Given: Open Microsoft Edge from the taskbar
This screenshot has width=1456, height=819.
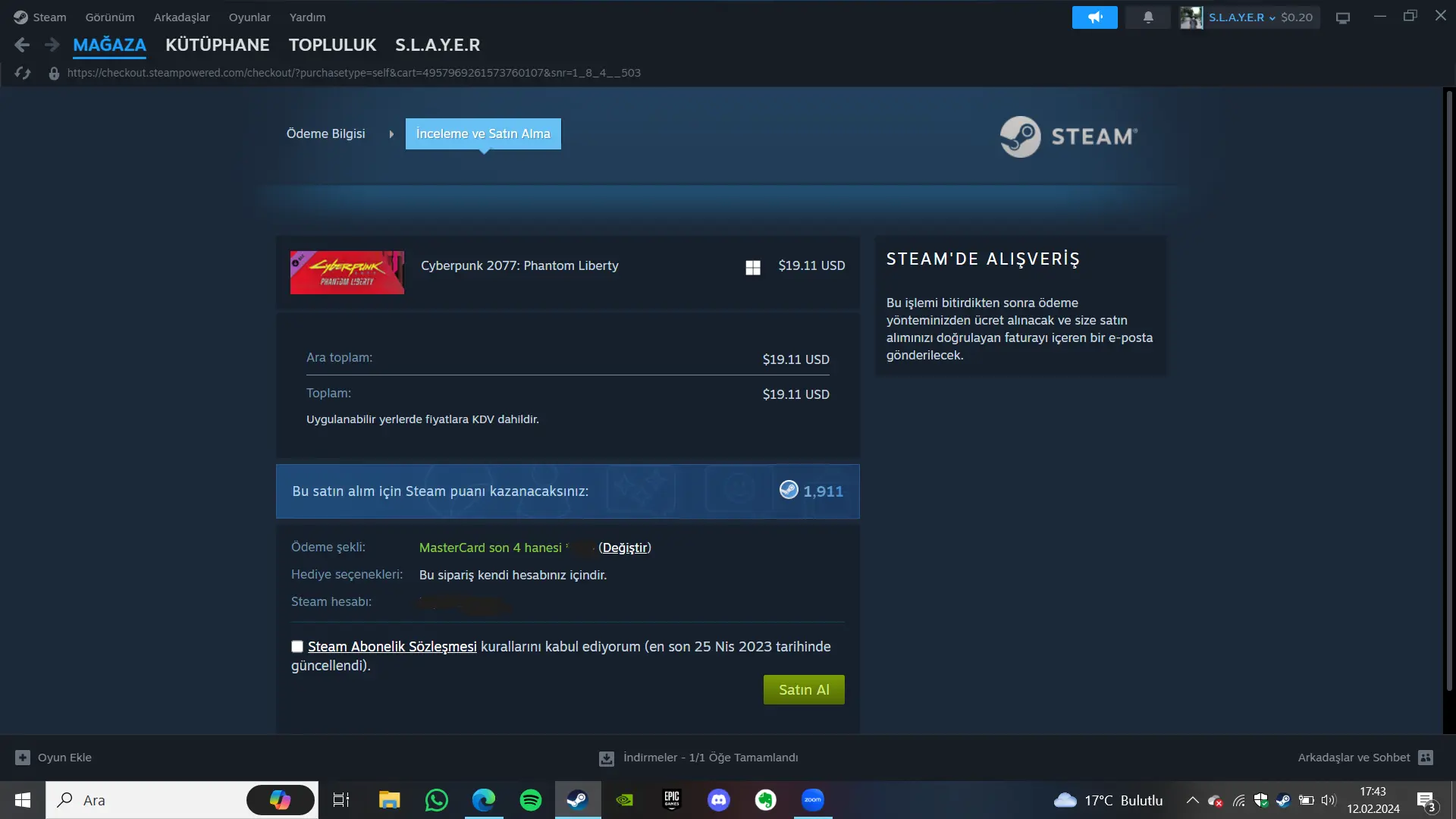Looking at the screenshot, I should point(484,800).
